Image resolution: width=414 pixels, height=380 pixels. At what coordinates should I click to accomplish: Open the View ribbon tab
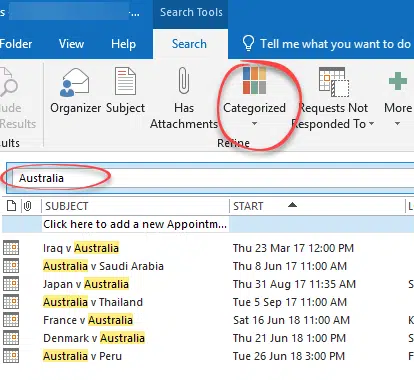point(71,44)
